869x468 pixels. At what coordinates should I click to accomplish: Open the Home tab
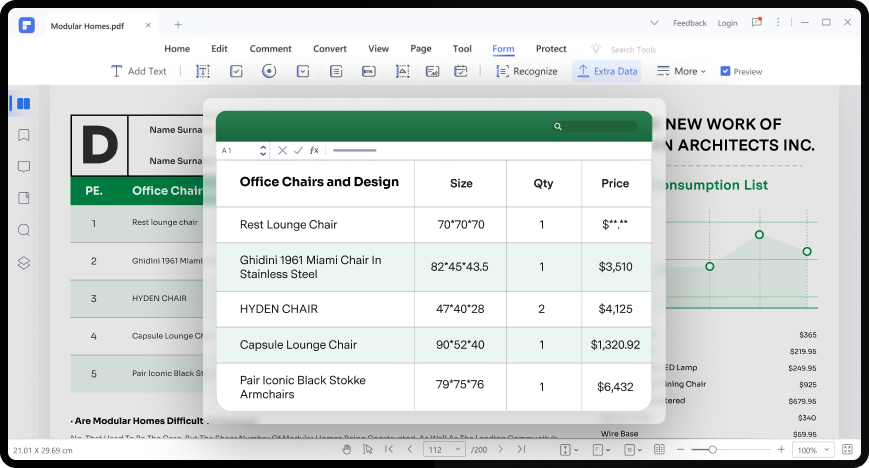pos(177,49)
